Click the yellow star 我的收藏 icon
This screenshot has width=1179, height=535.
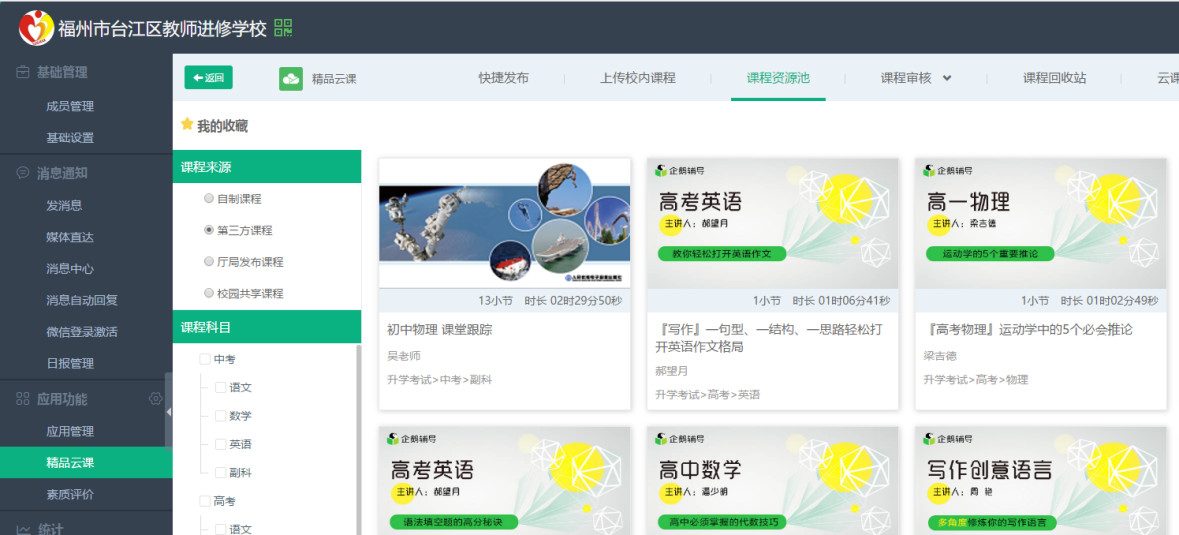coord(187,125)
